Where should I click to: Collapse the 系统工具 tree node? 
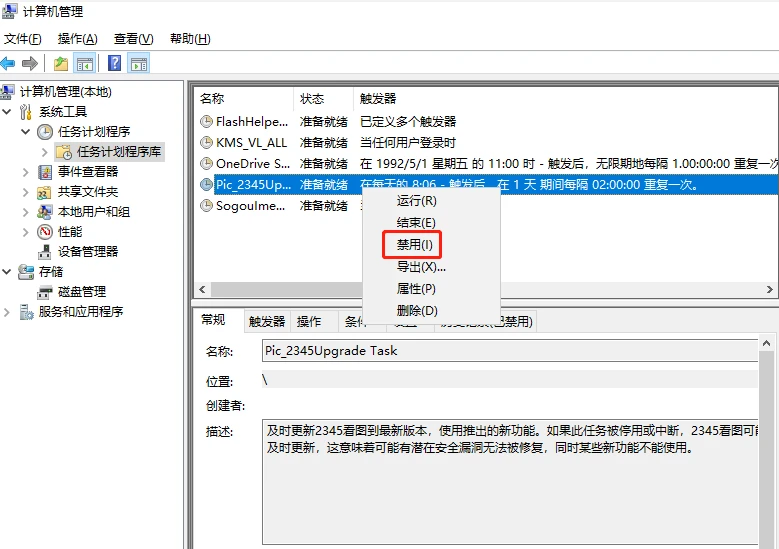click(8, 111)
